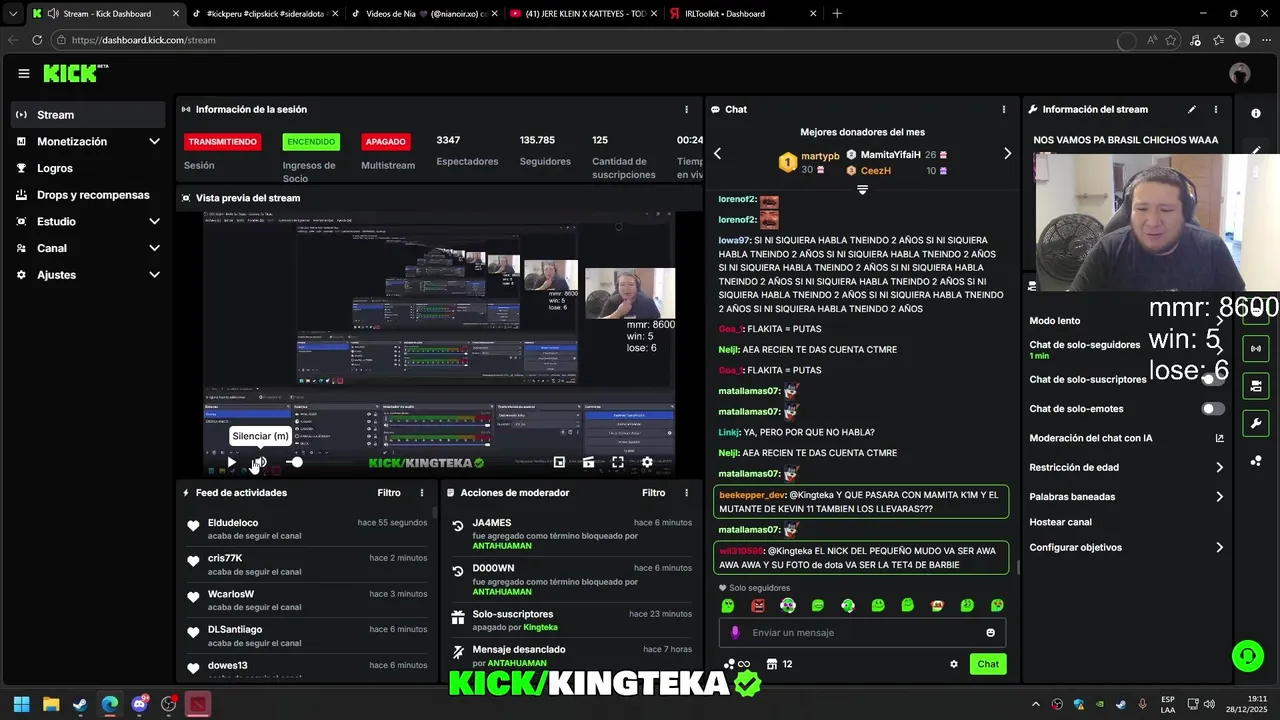This screenshot has width=1280, height=720.
Task: Edit stream info with pencil icon
Action: (1192, 109)
